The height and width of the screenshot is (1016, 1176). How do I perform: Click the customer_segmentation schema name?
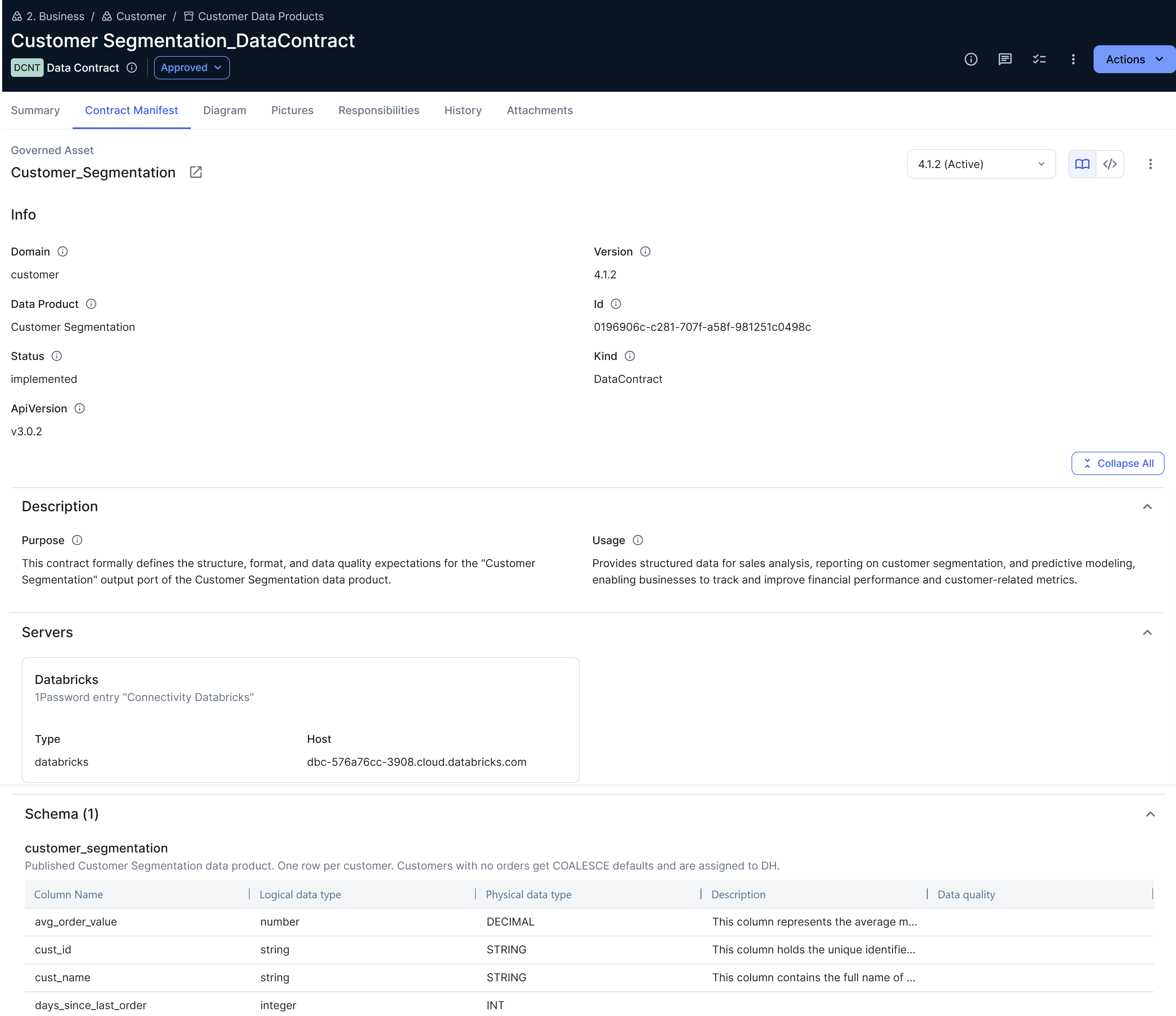(x=96, y=848)
